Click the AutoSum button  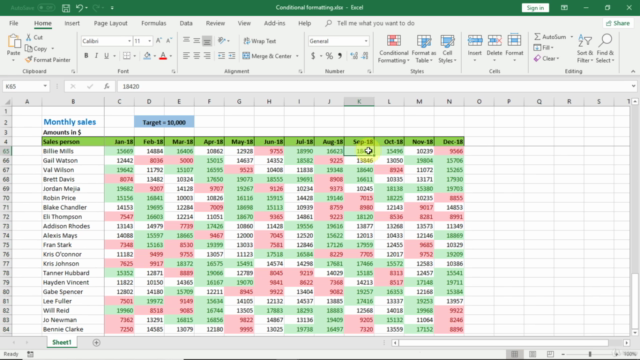point(550,37)
